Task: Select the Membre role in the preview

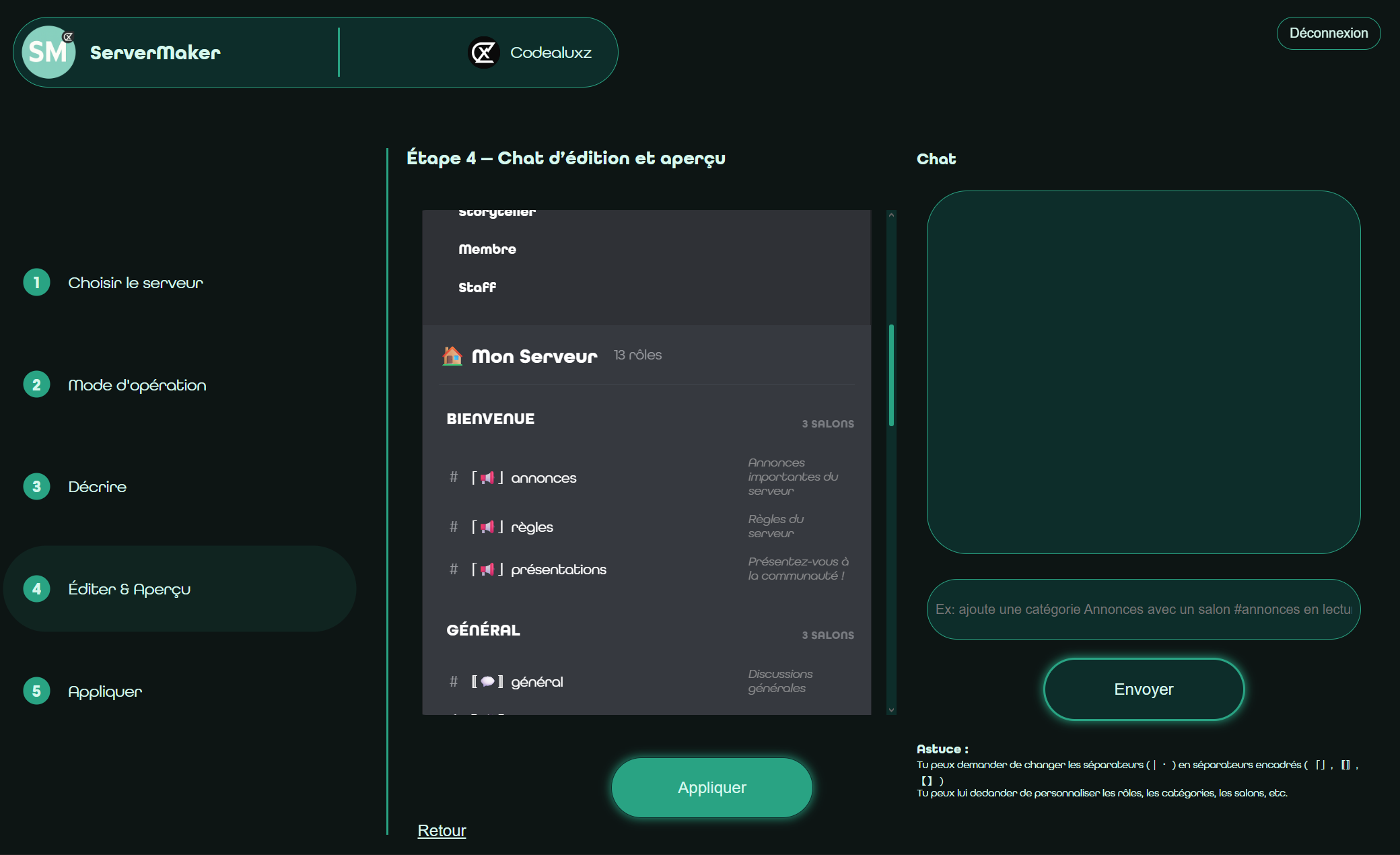Action: pyautogui.click(x=487, y=248)
